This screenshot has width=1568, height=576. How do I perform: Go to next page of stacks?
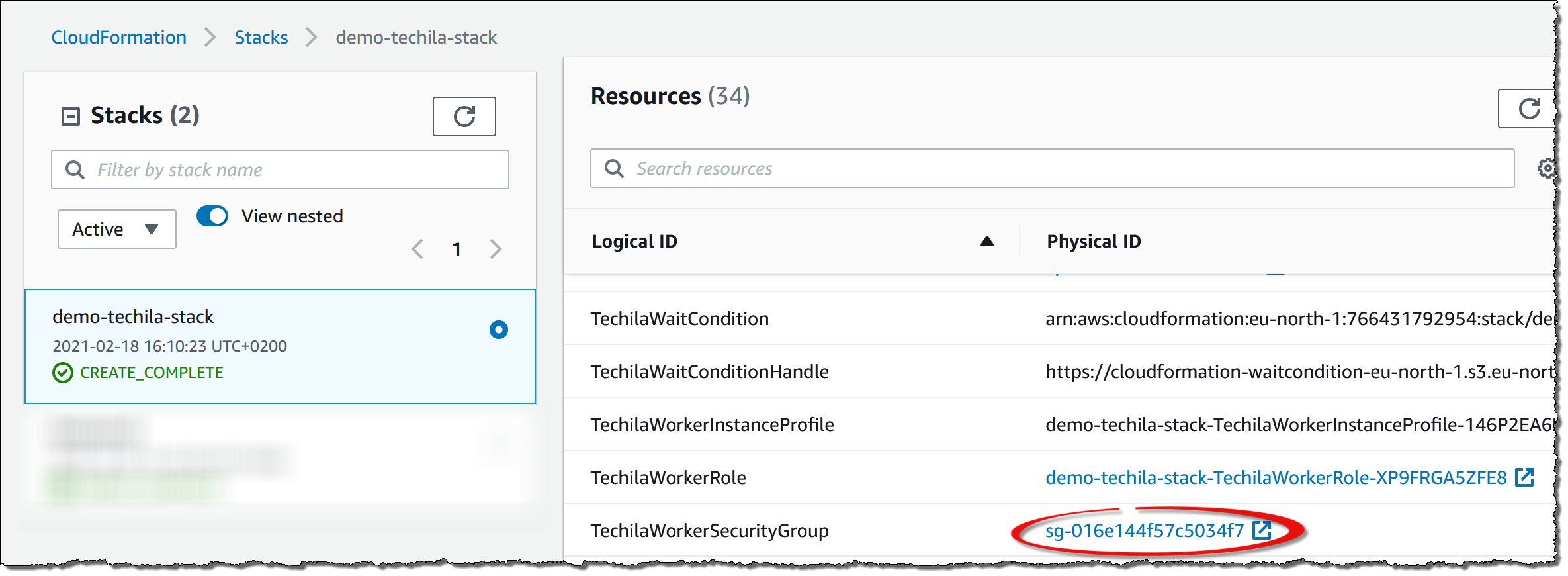pyautogui.click(x=496, y=249)
